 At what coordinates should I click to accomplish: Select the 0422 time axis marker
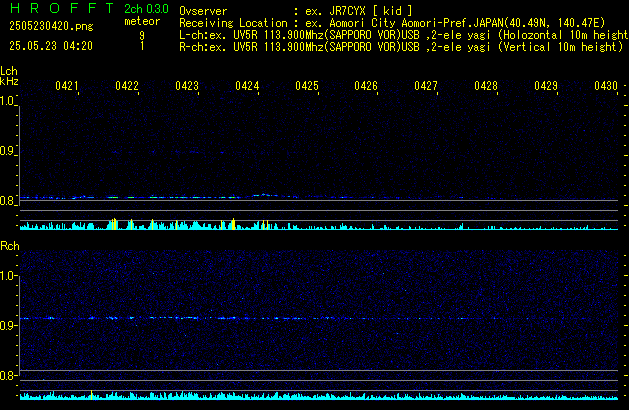pos(127,86)
